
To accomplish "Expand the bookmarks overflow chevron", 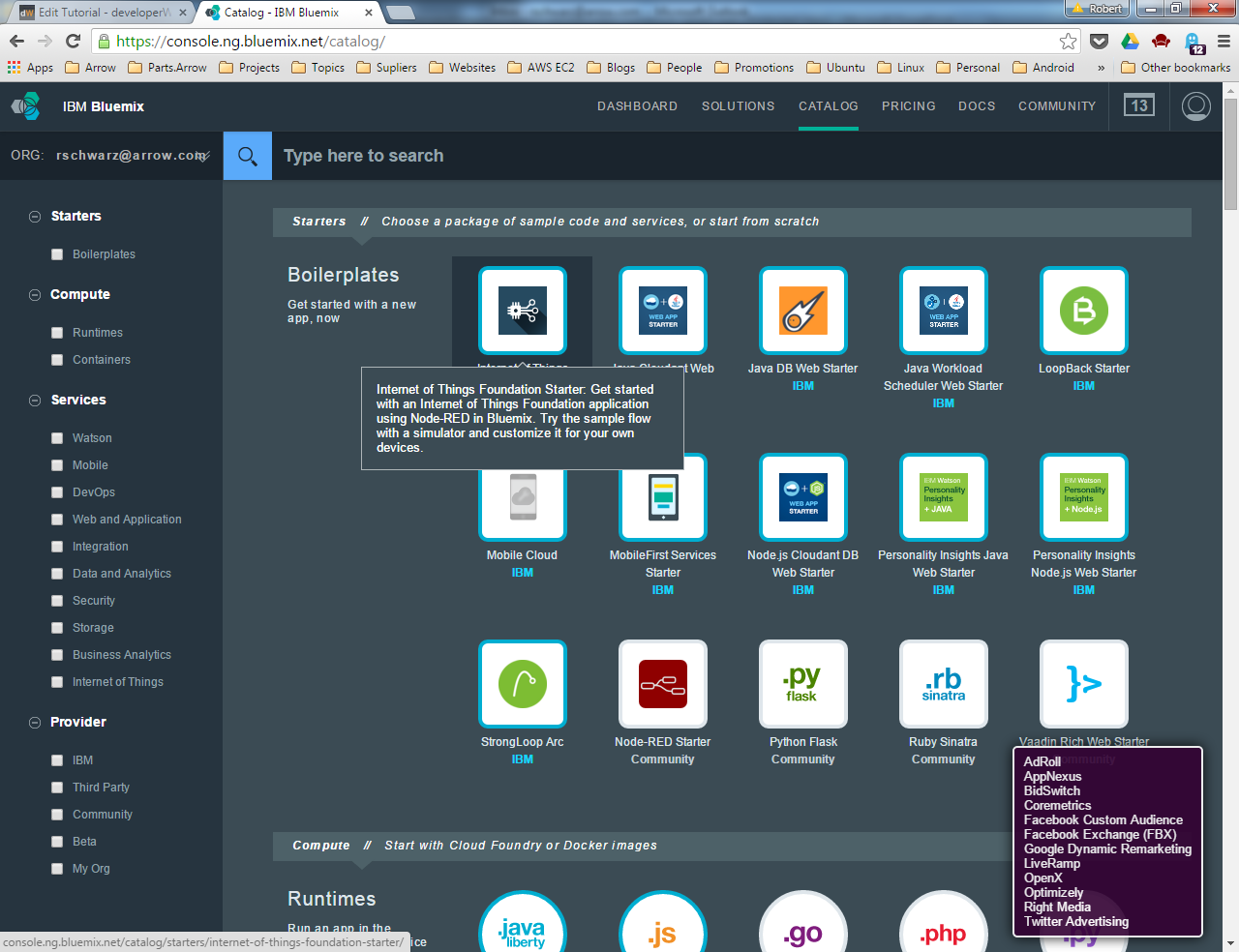I will pos(1101,68).
